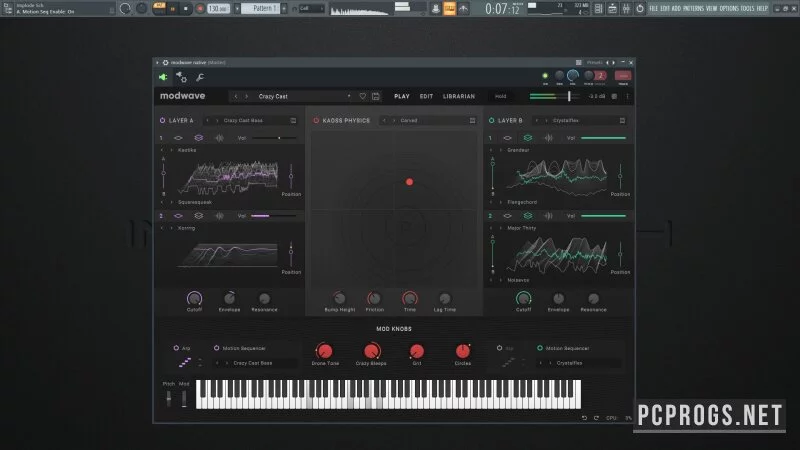Open FL Studio Pattern 1 selector
The height and width of the screenshot is (450, 800).
click(262, 9)
